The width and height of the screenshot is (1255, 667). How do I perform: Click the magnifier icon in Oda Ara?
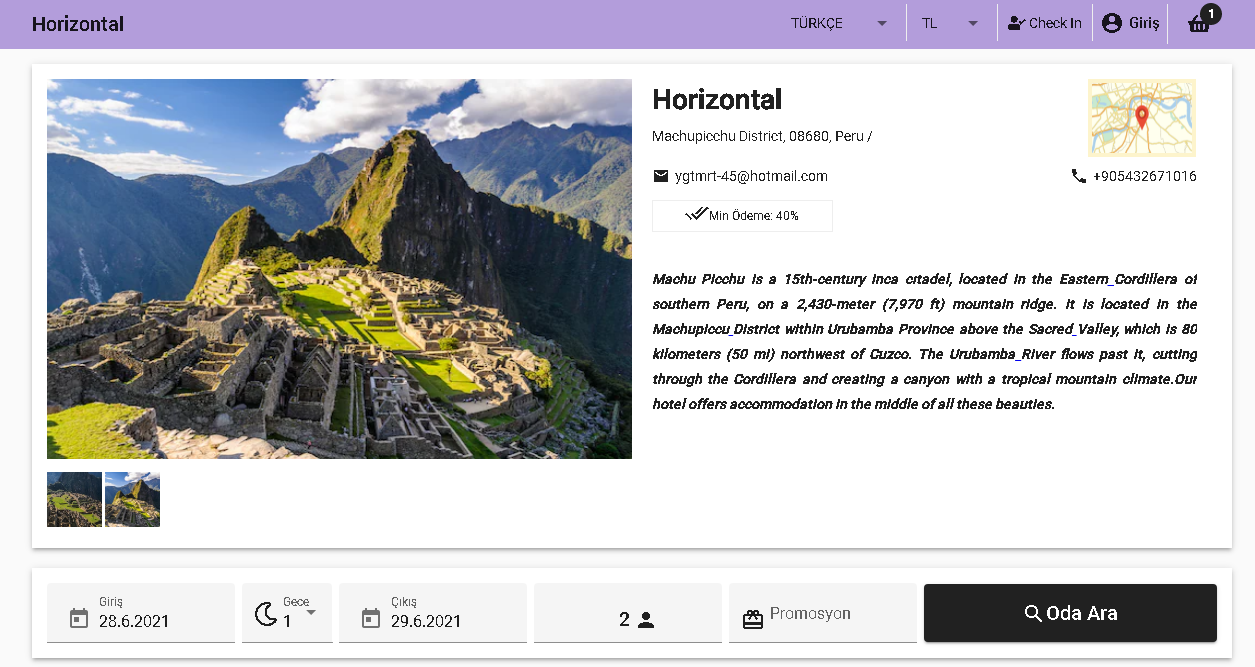(1034, 613)
